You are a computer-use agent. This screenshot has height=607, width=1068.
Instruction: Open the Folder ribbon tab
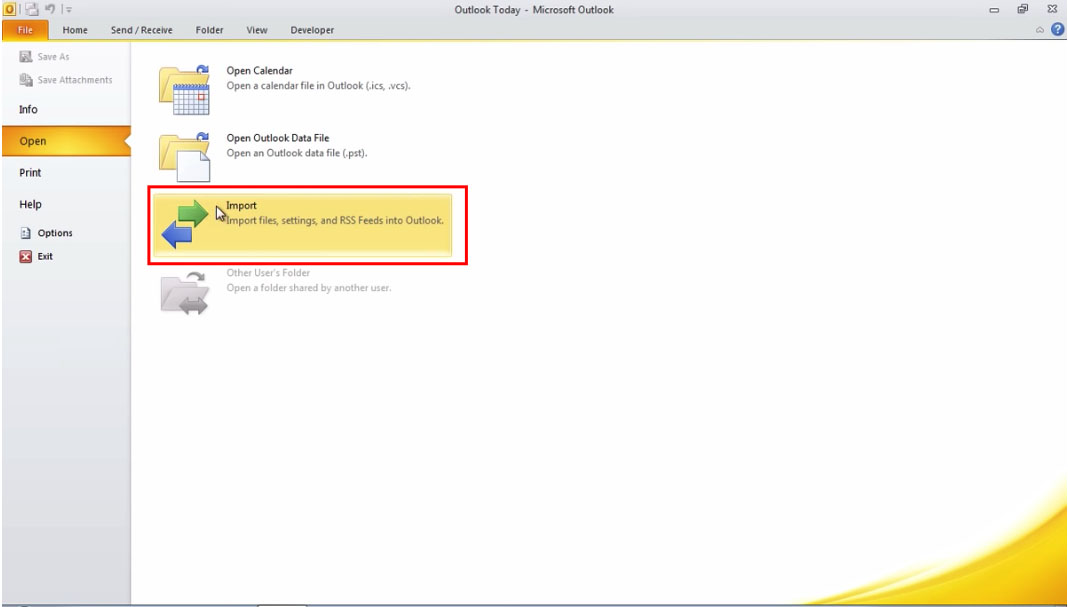click(x=209, y=30)
